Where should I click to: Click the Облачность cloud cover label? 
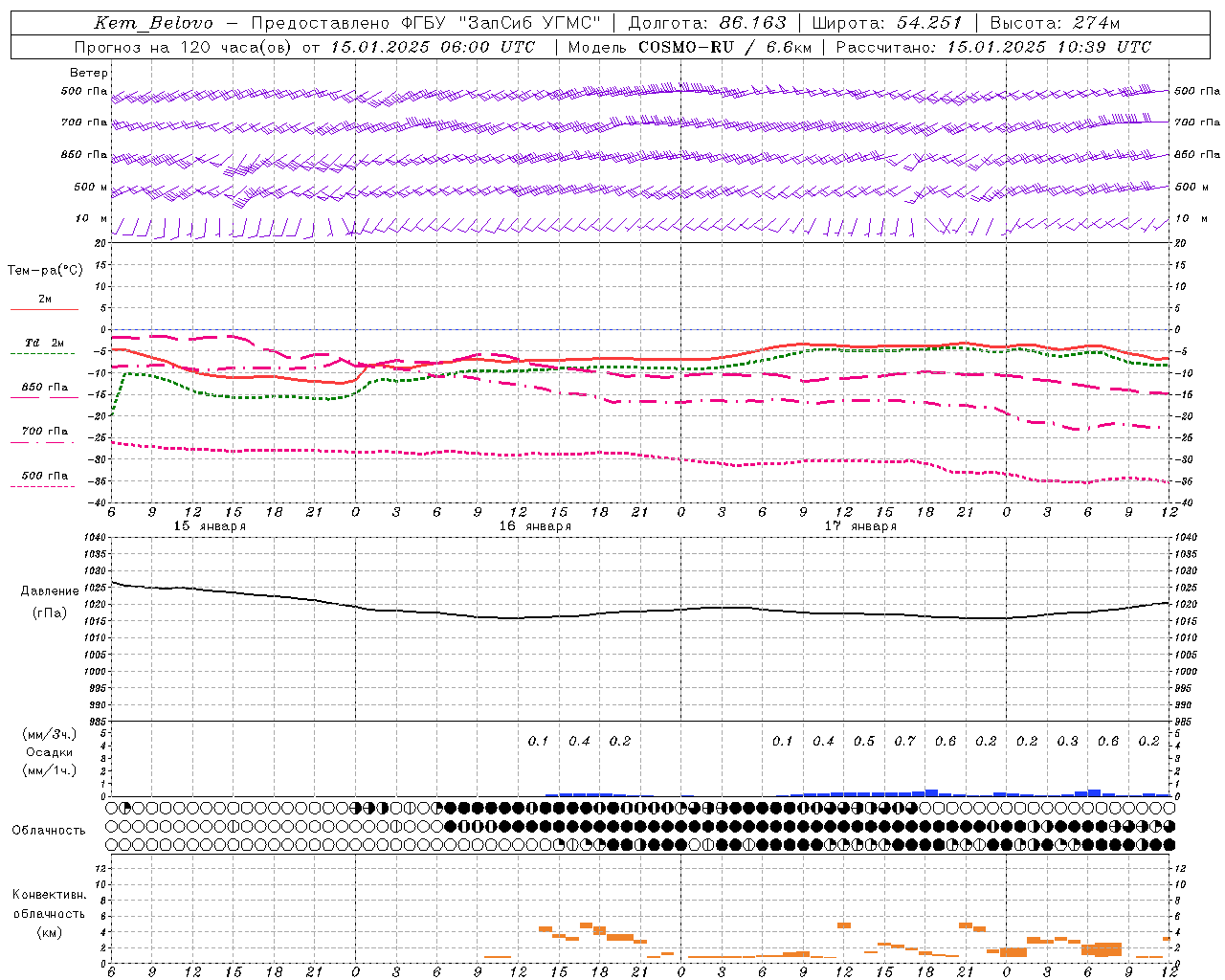pos(49,831)
